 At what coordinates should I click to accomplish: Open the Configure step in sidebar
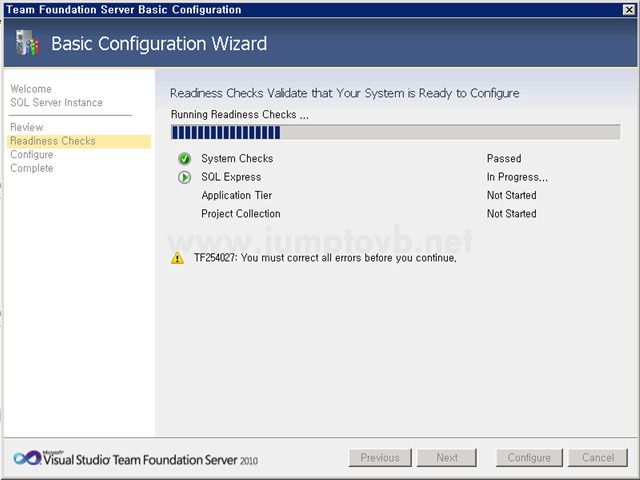click(32, 155)
